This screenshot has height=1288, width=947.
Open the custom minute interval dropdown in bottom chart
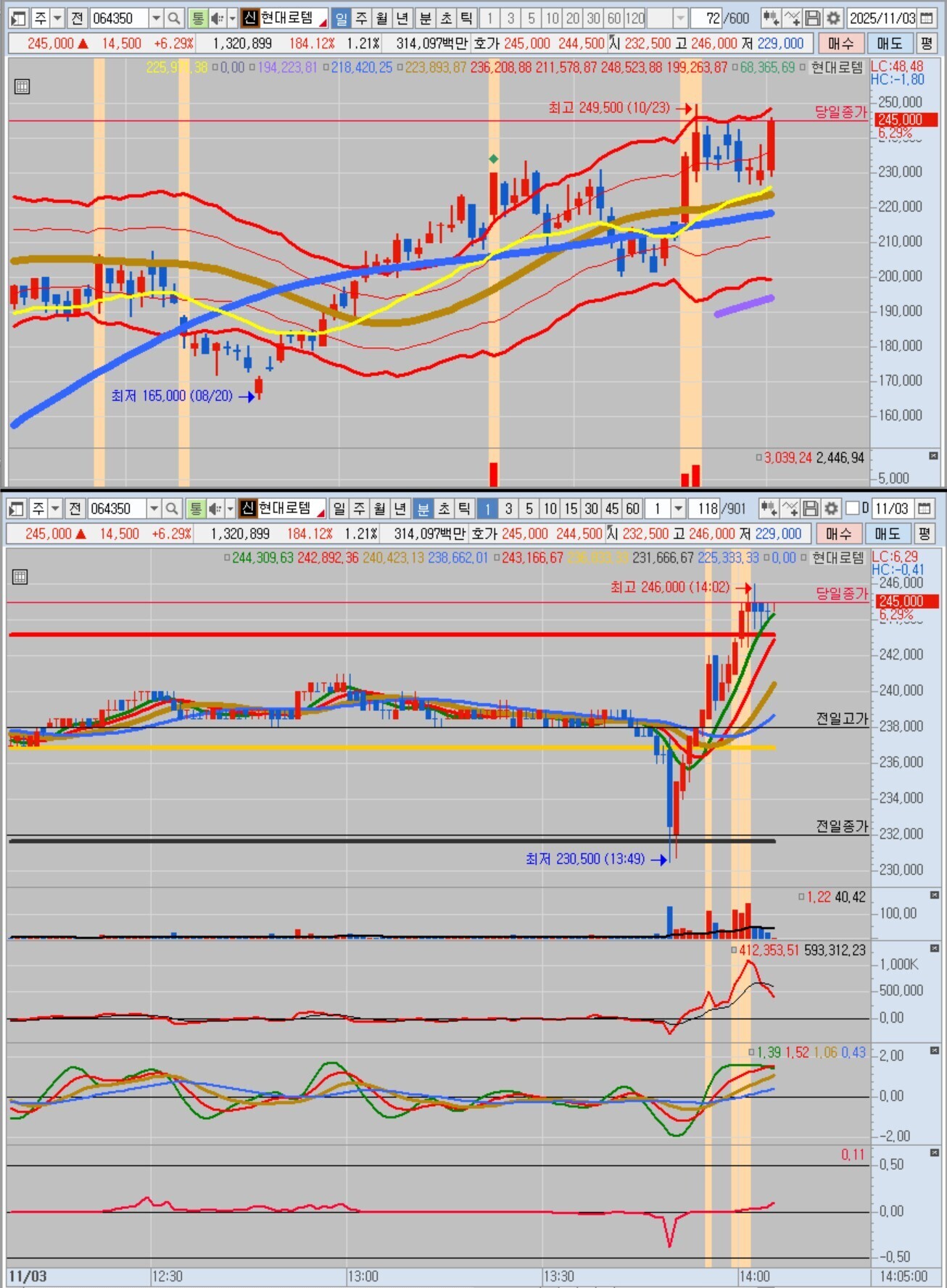click(x=677, y=509)
